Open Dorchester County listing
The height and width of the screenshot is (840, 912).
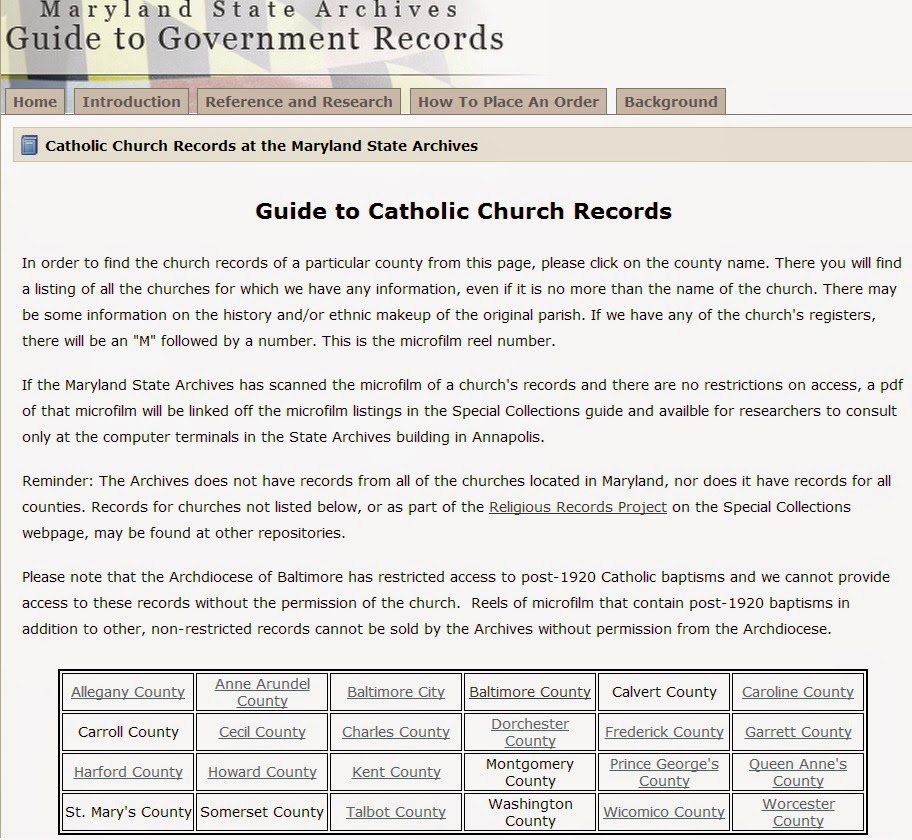530,732
